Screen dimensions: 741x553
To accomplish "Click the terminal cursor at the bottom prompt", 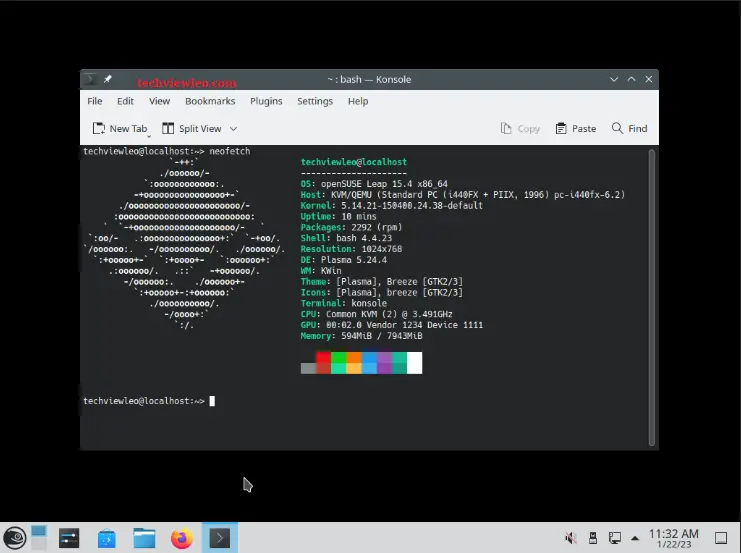I will coord(212,401).
